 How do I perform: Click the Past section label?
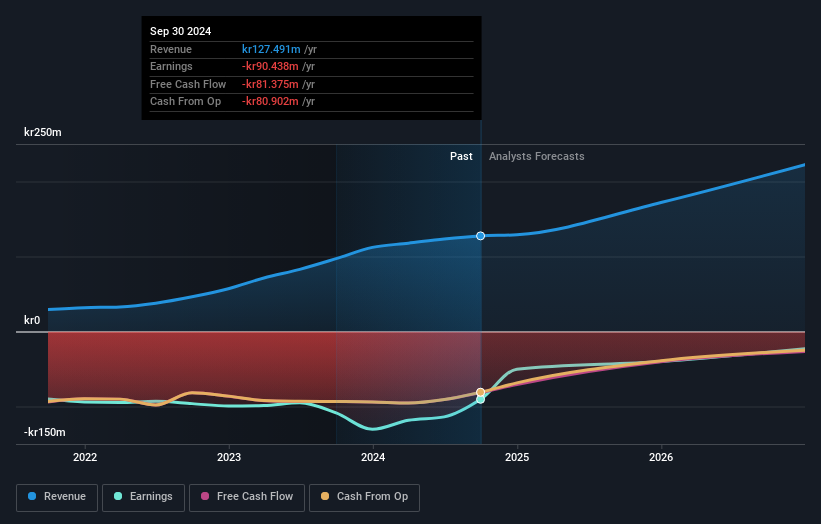(461, 156)
